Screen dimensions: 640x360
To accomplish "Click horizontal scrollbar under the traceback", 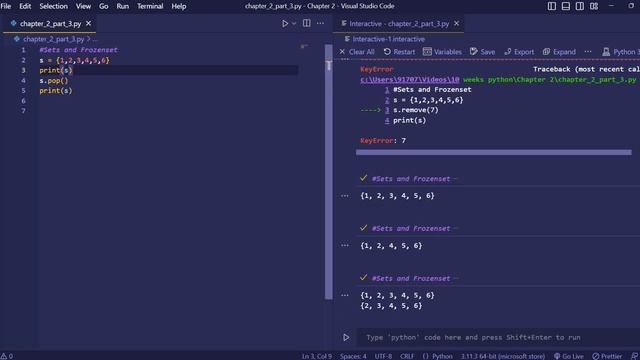I will click(x=493, y=152).
